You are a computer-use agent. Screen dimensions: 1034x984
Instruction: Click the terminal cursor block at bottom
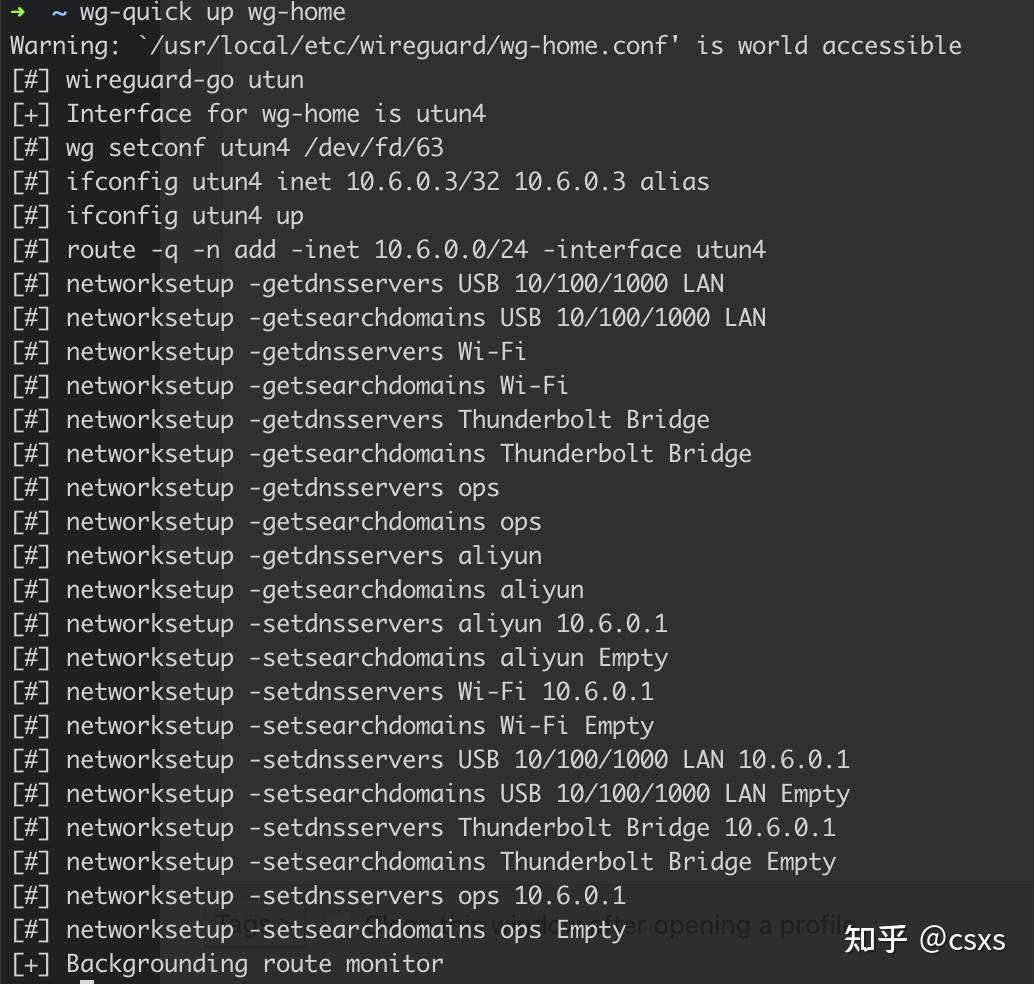tap(87, 981)
